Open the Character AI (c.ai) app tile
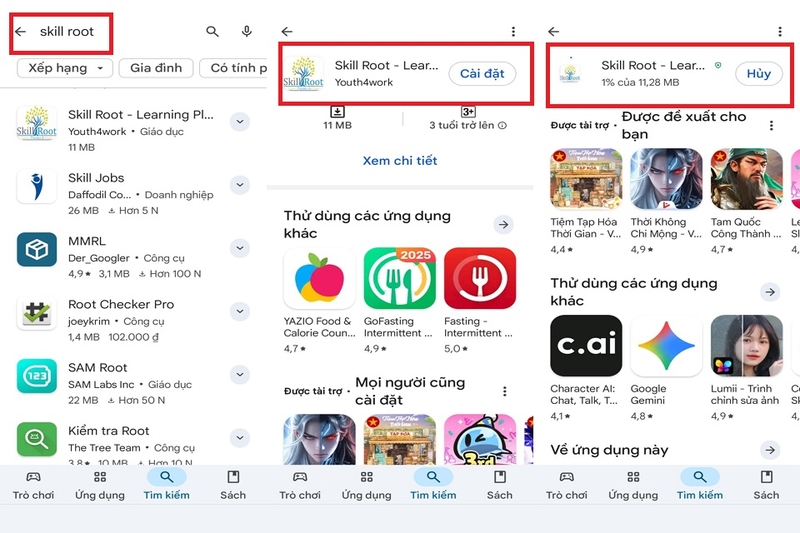The height and width of the screenshot is (533, 800). [x=586, y=368]
